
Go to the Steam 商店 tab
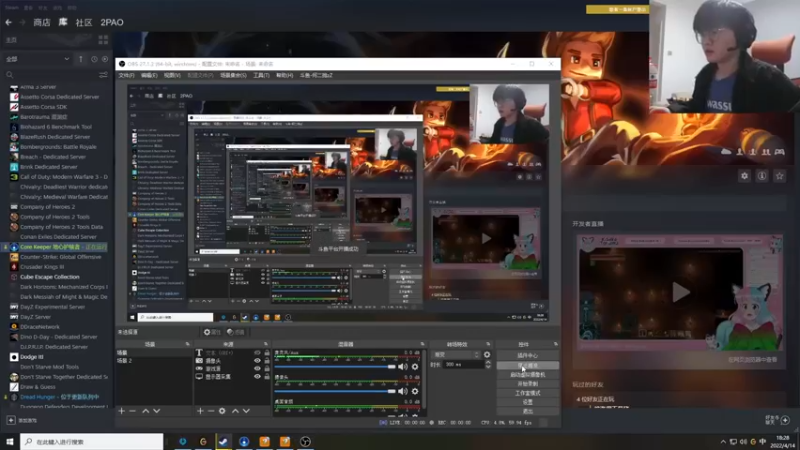pyautogui.click(x=42, y=21)
